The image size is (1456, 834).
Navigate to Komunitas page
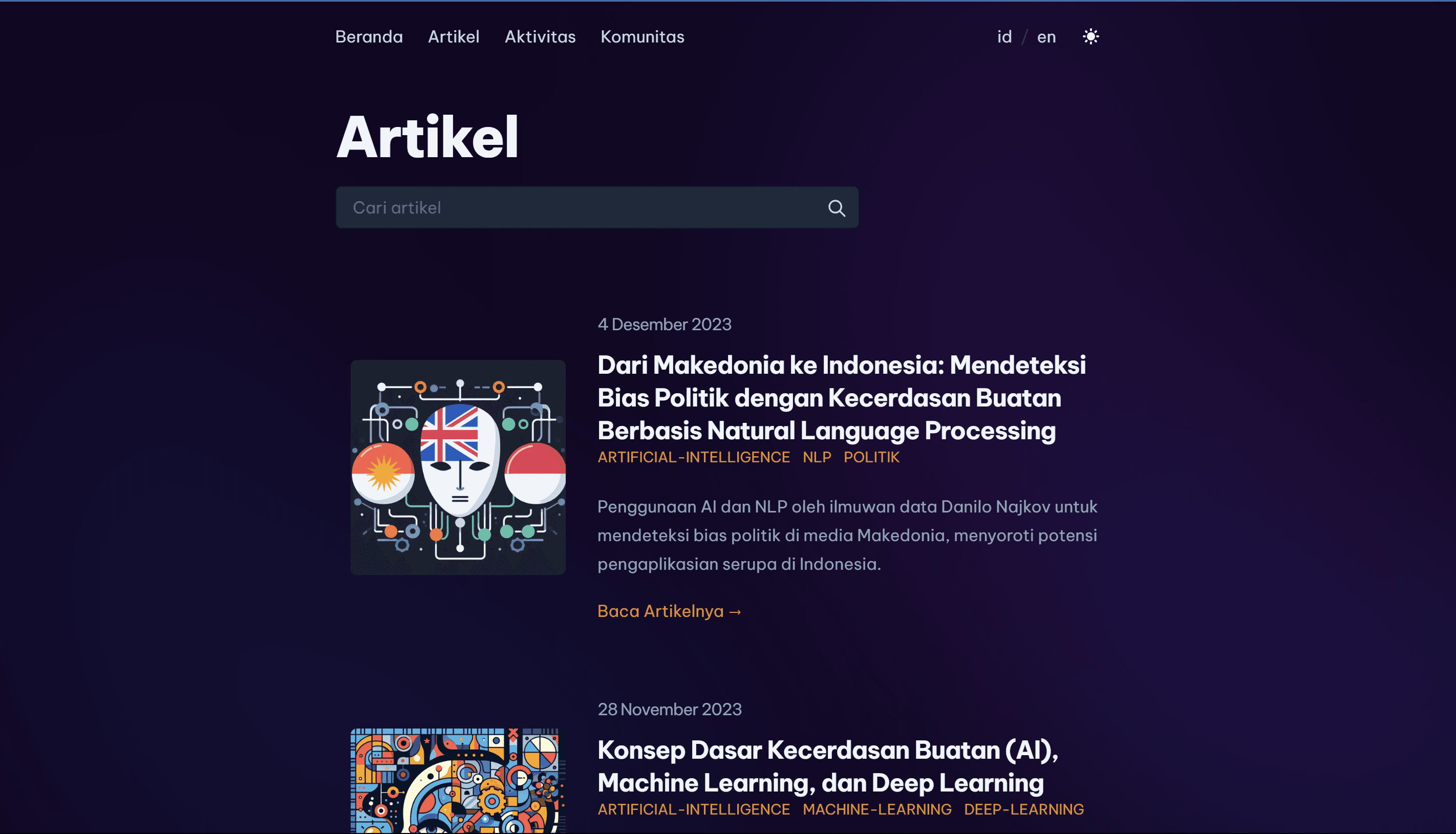coord(642,37)
